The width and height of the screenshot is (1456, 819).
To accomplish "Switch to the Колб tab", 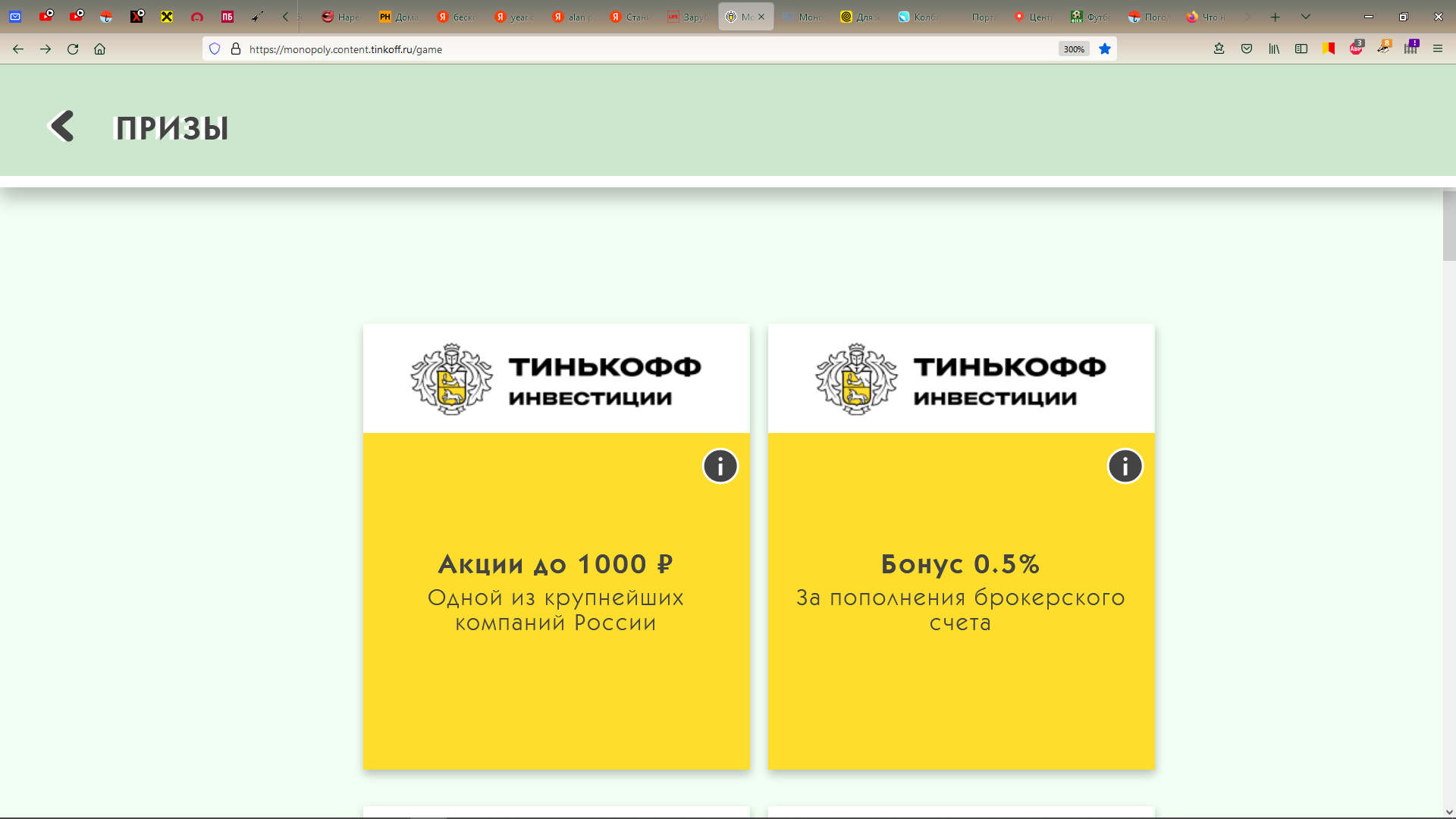I will (918, 17).
